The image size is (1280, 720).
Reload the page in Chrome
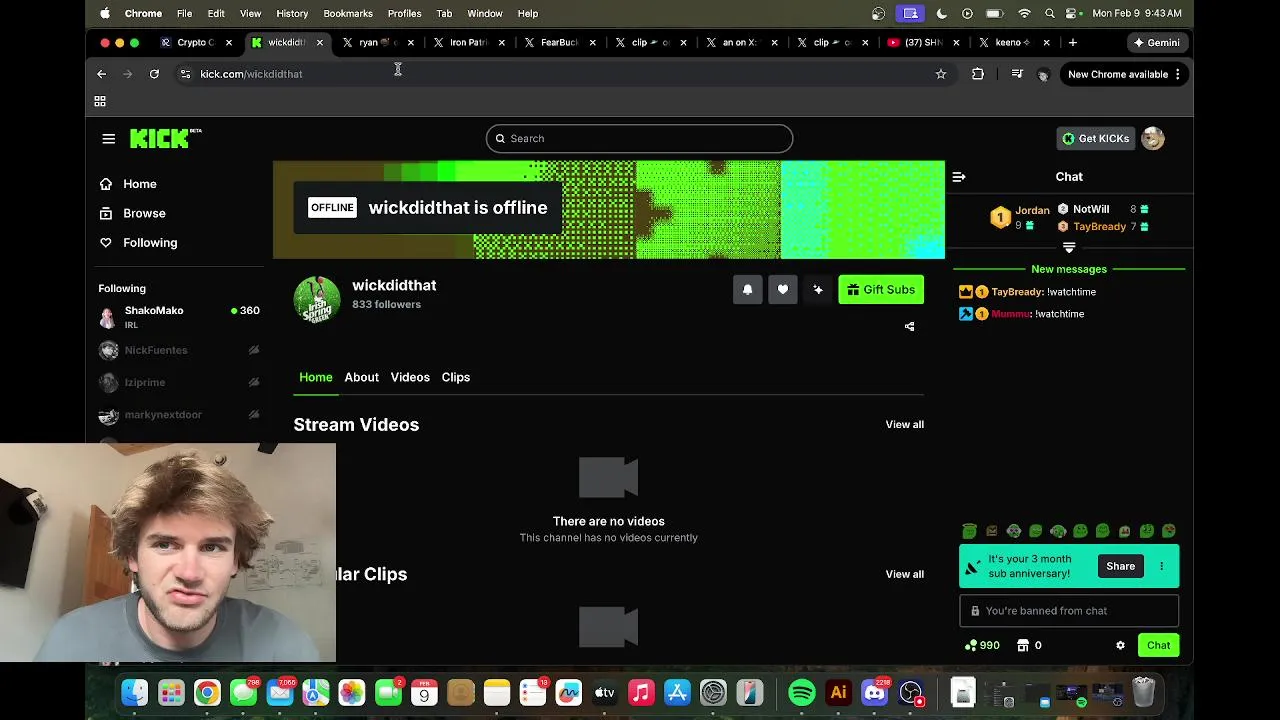[x=154, y=74]
